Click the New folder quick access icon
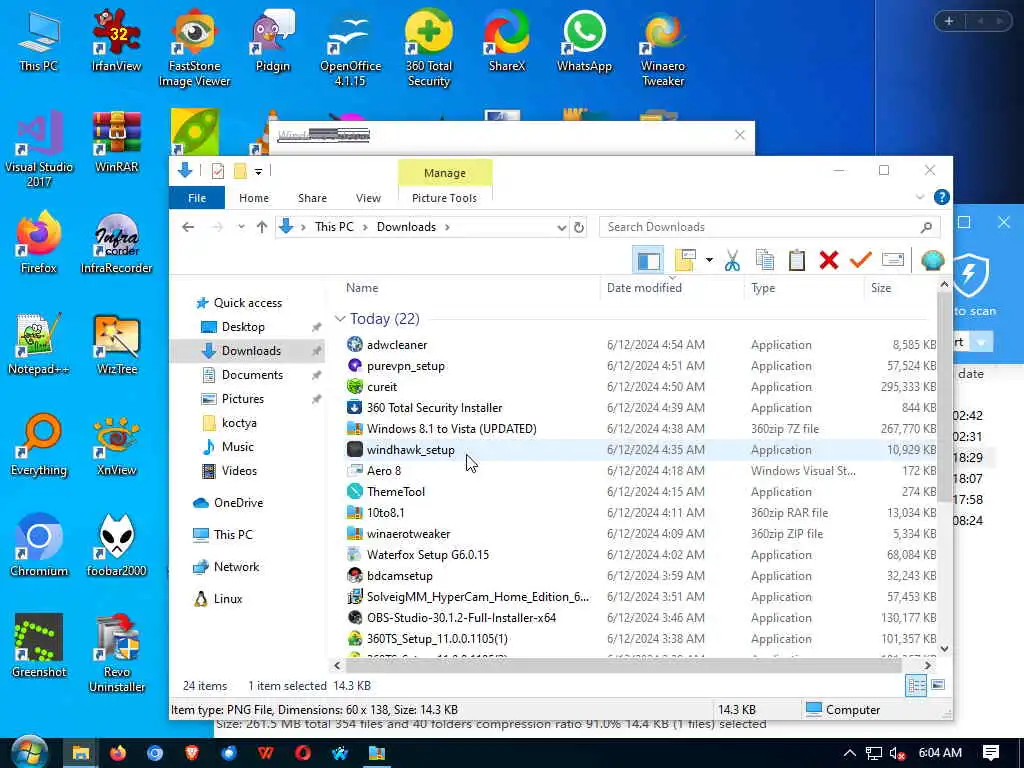 tap(240, 171)
